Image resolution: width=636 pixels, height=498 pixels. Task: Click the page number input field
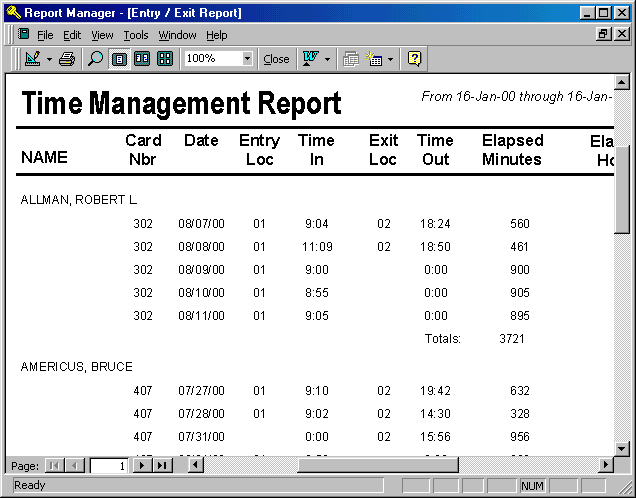coord(109,465)
